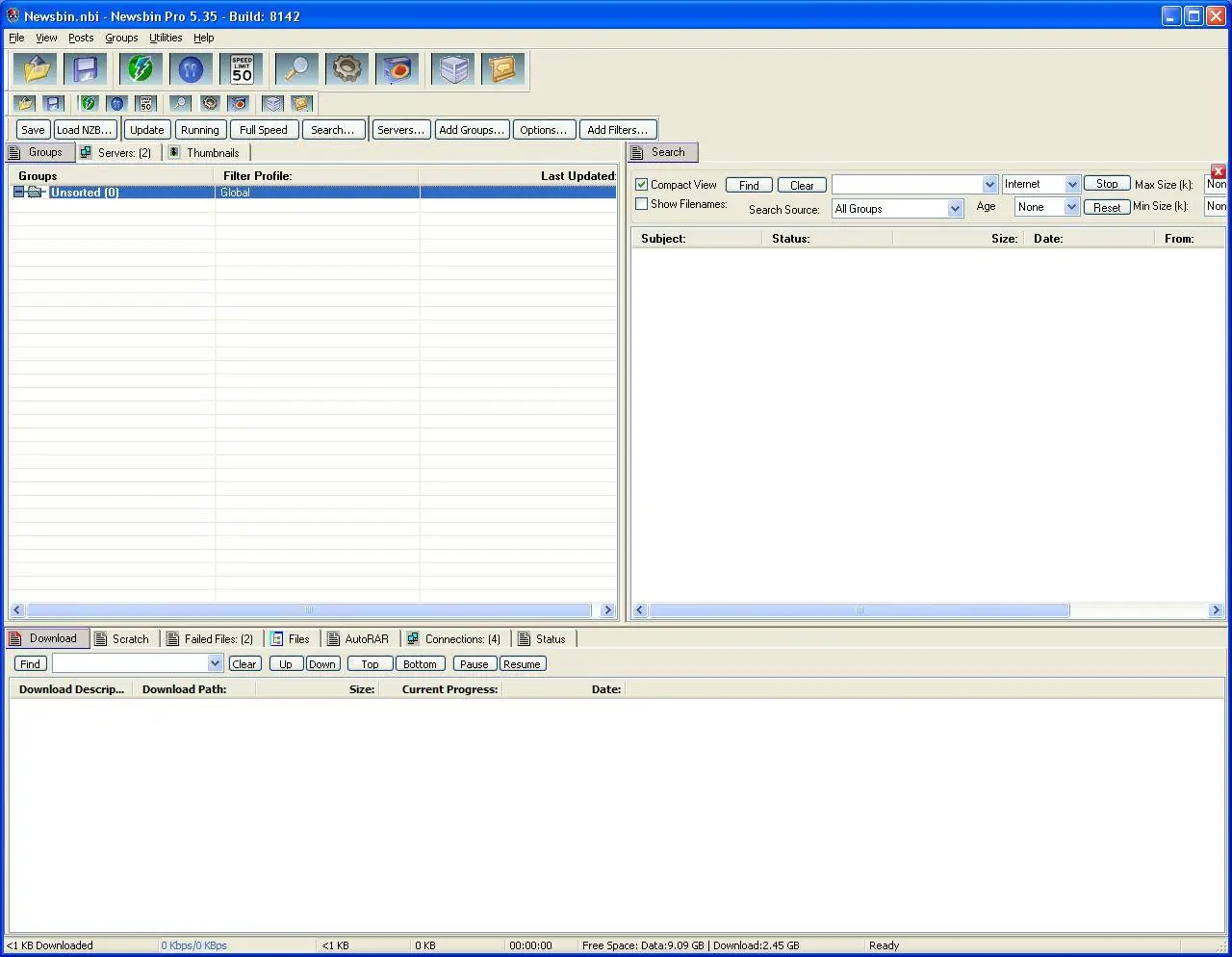Open the search text history dropdown
This screenshot has height=957, width=1232.
point(989,185)
